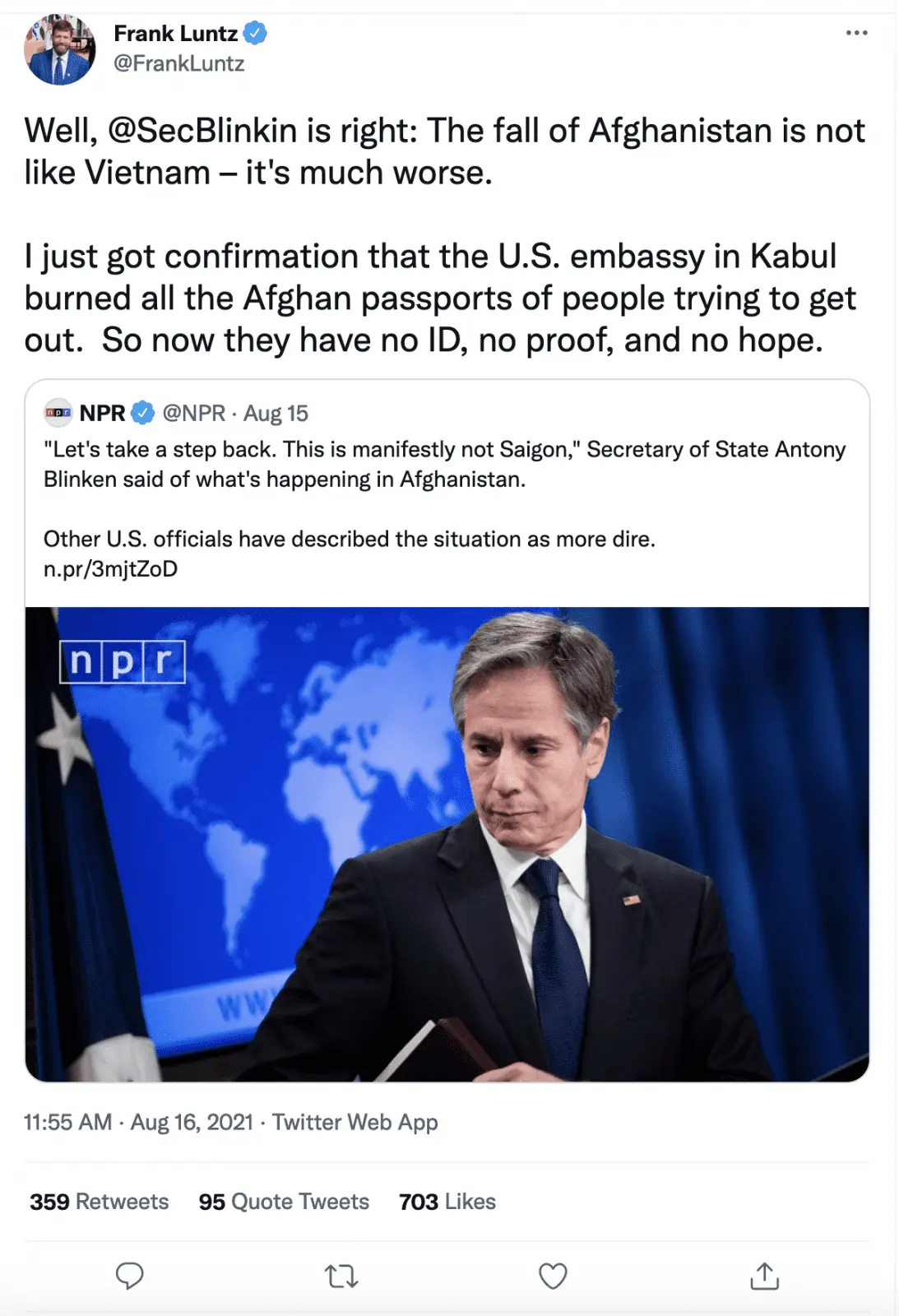The height and width of the screenshot is (1316, 899).
Task: Click Frank Luntz's profile avatar
Action: point(60,49)
